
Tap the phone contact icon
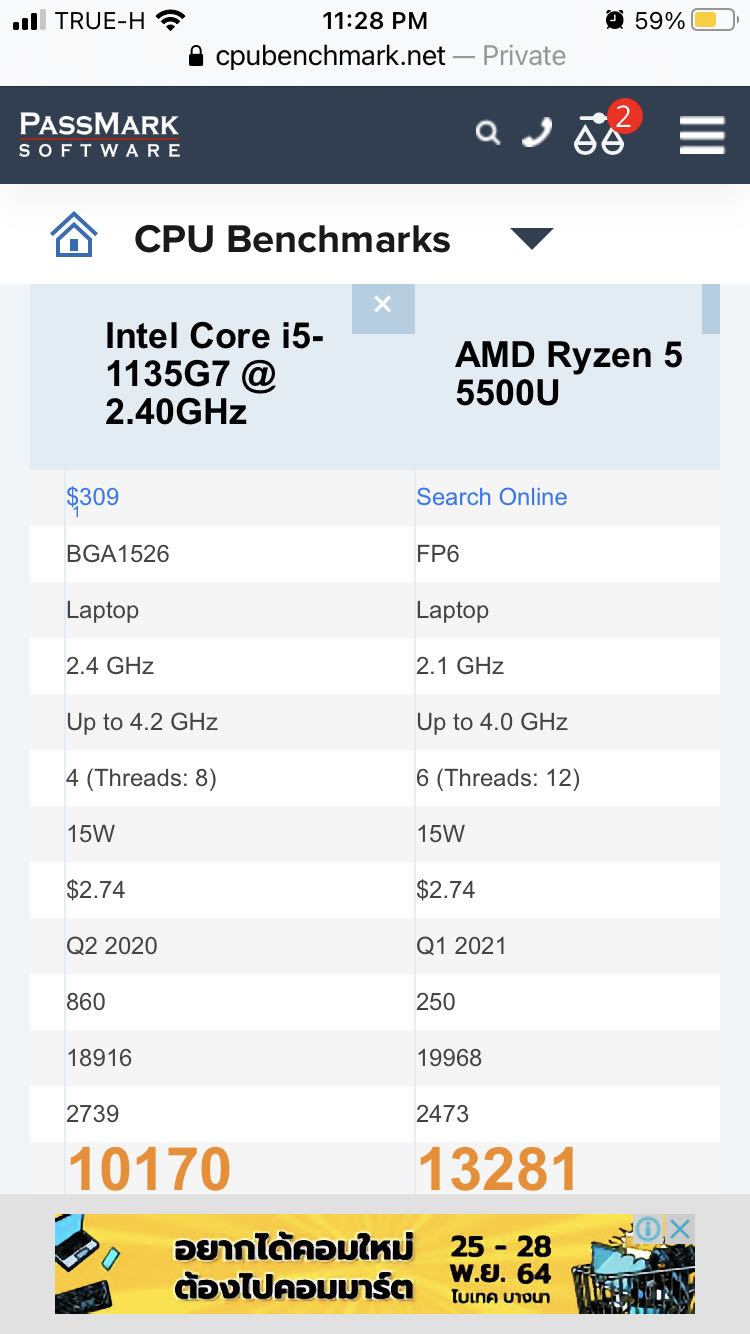537,133
